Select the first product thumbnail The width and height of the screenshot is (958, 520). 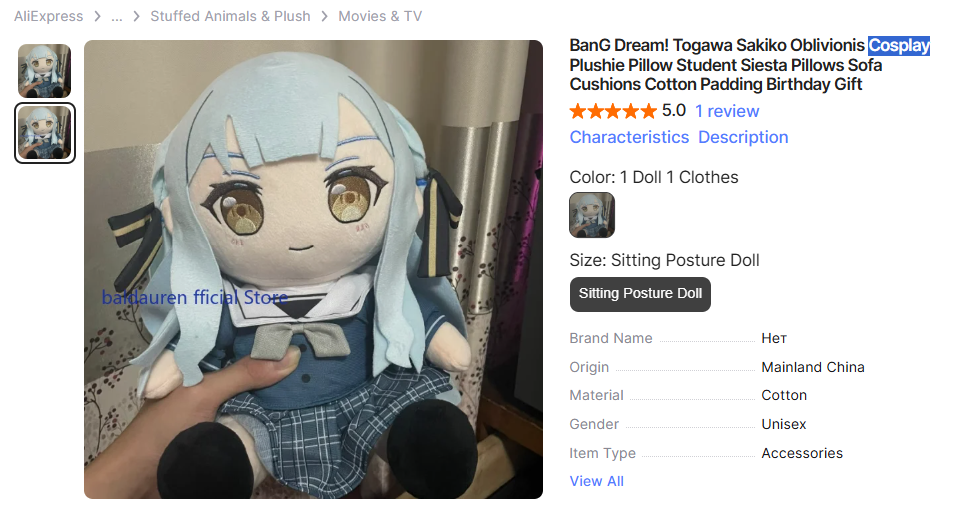(x=45, y=71)
